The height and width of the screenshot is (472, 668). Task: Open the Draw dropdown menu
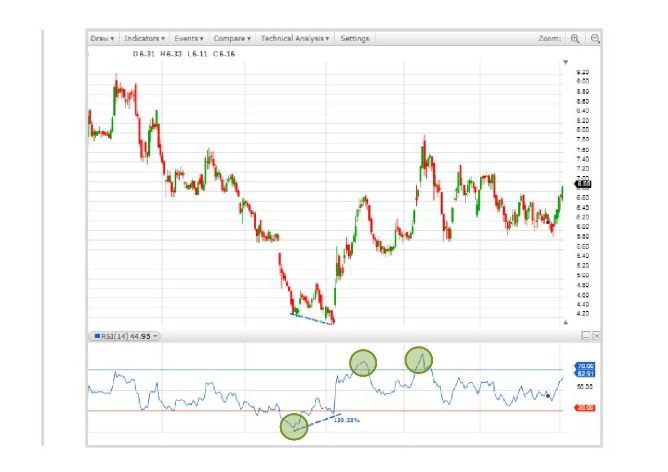click(x=102, y=39)
